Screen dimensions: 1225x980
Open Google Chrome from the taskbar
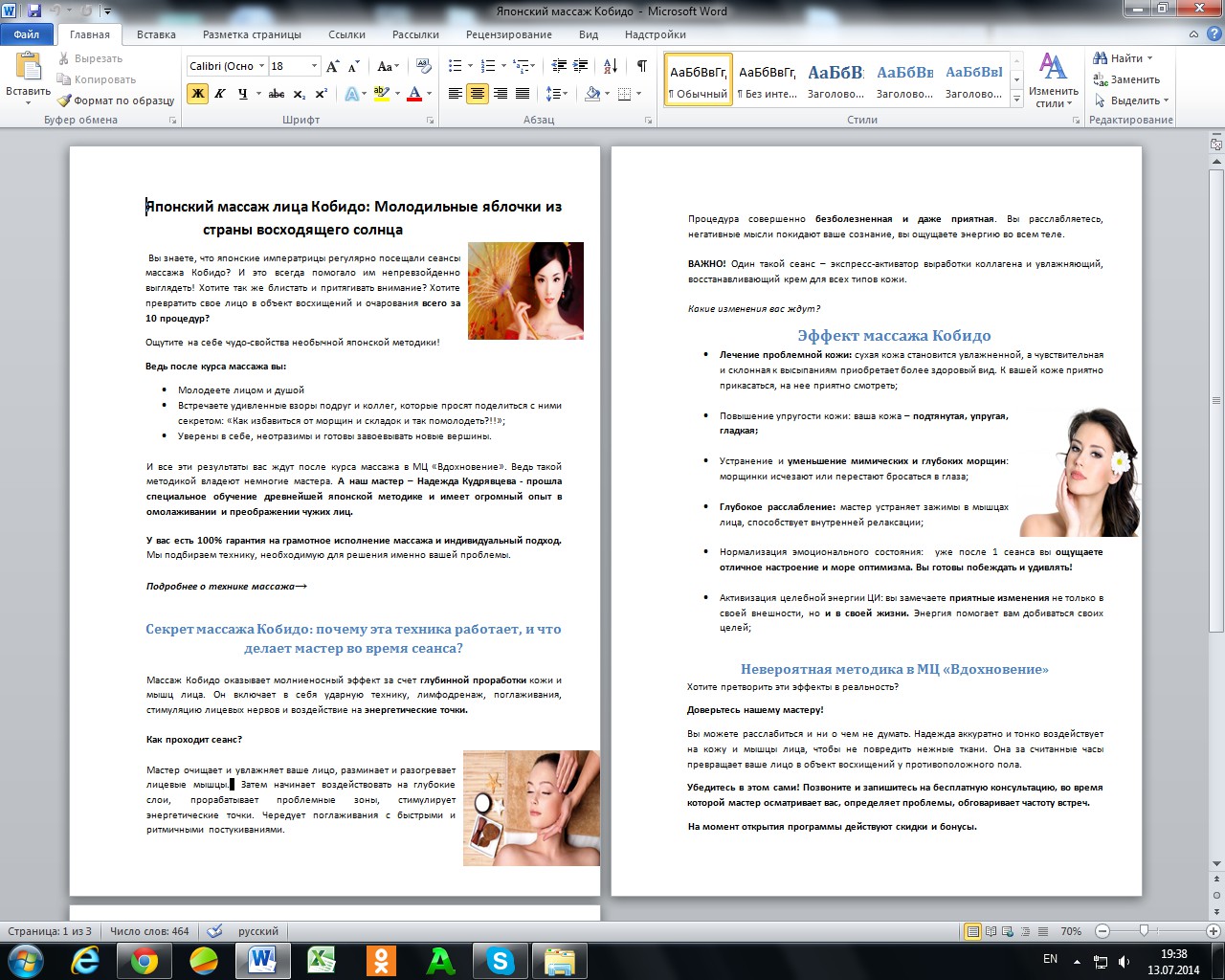145,960
